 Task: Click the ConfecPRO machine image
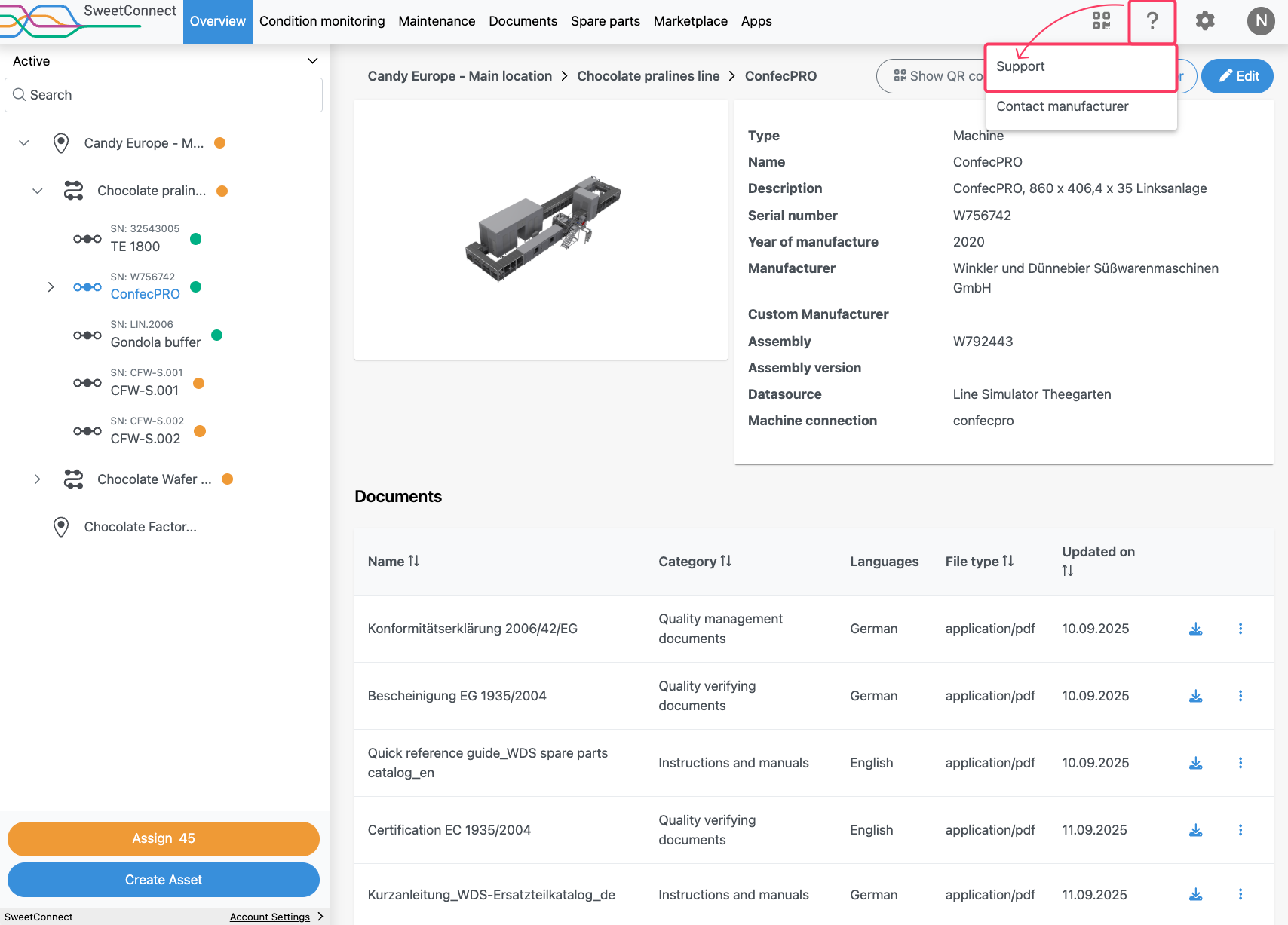pyautogui.click(x=542, y=228)
